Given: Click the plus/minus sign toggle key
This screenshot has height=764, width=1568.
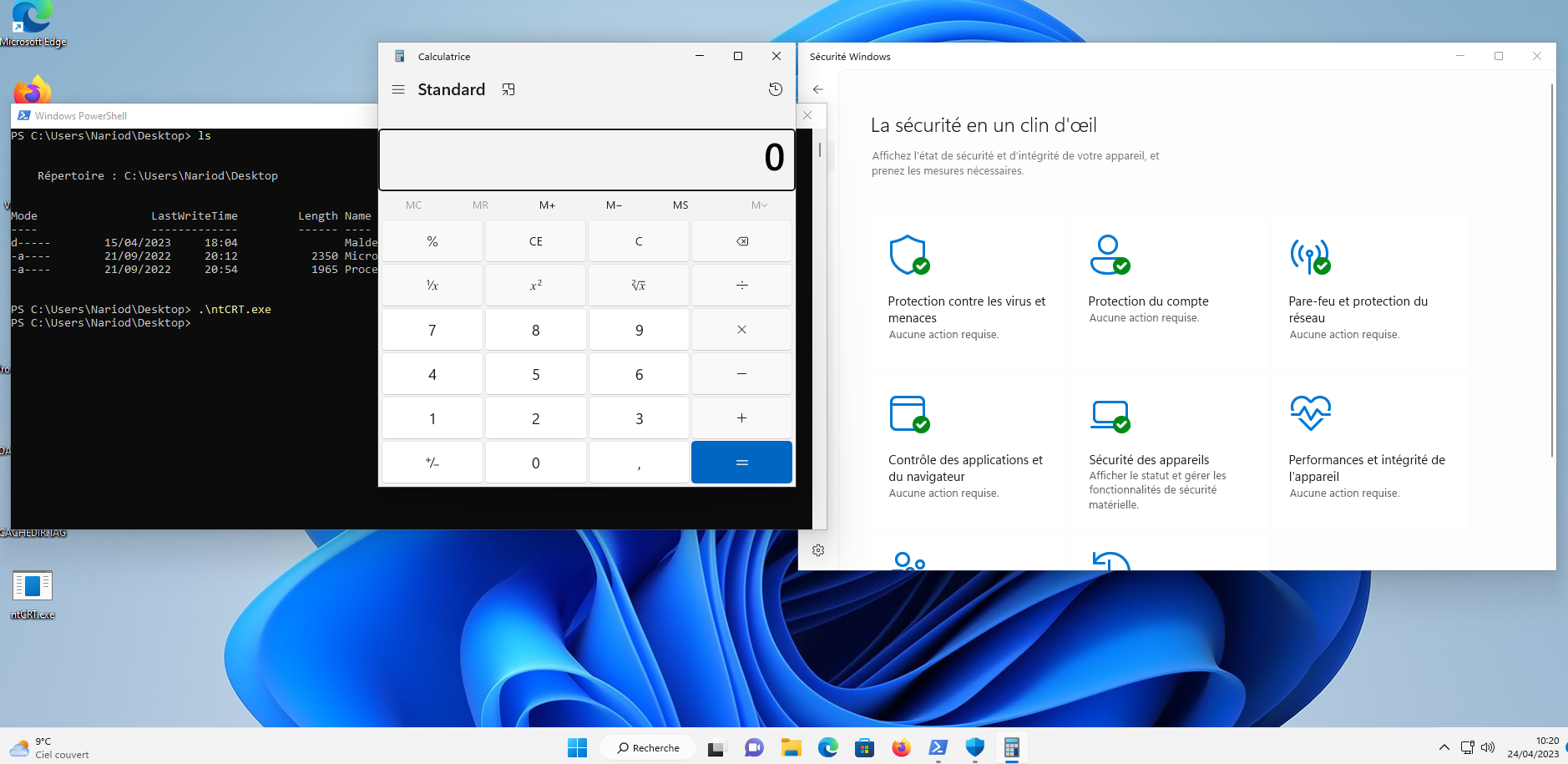Looking at the screenshot, I should click(432, 463).
